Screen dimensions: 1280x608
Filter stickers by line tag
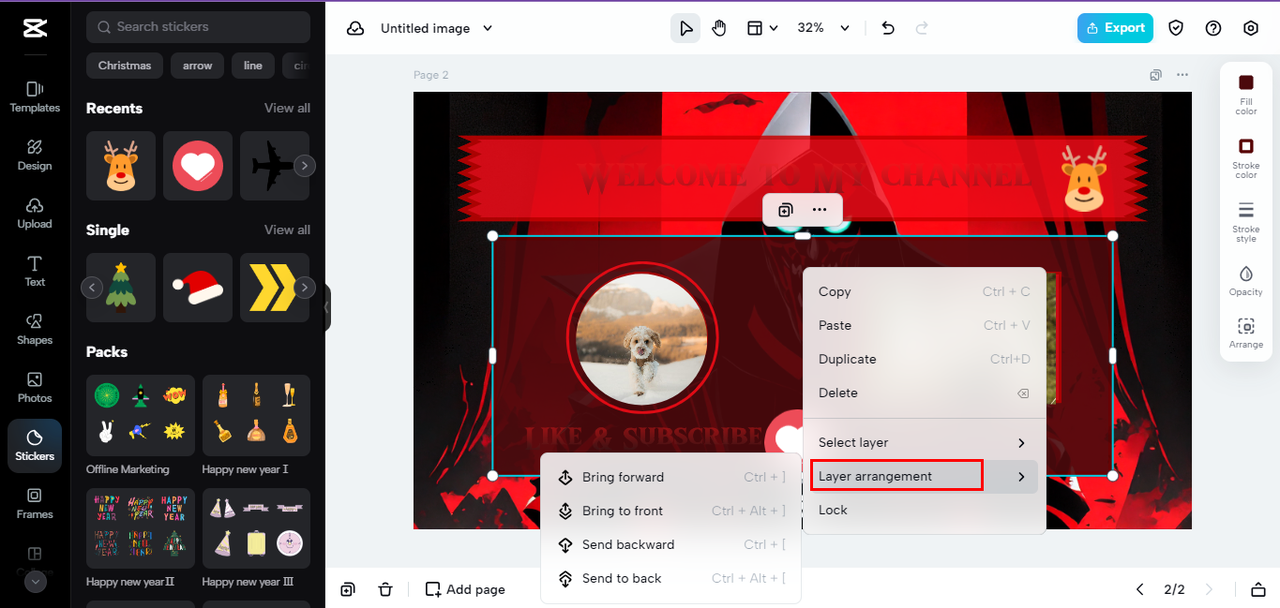point(253,66)
